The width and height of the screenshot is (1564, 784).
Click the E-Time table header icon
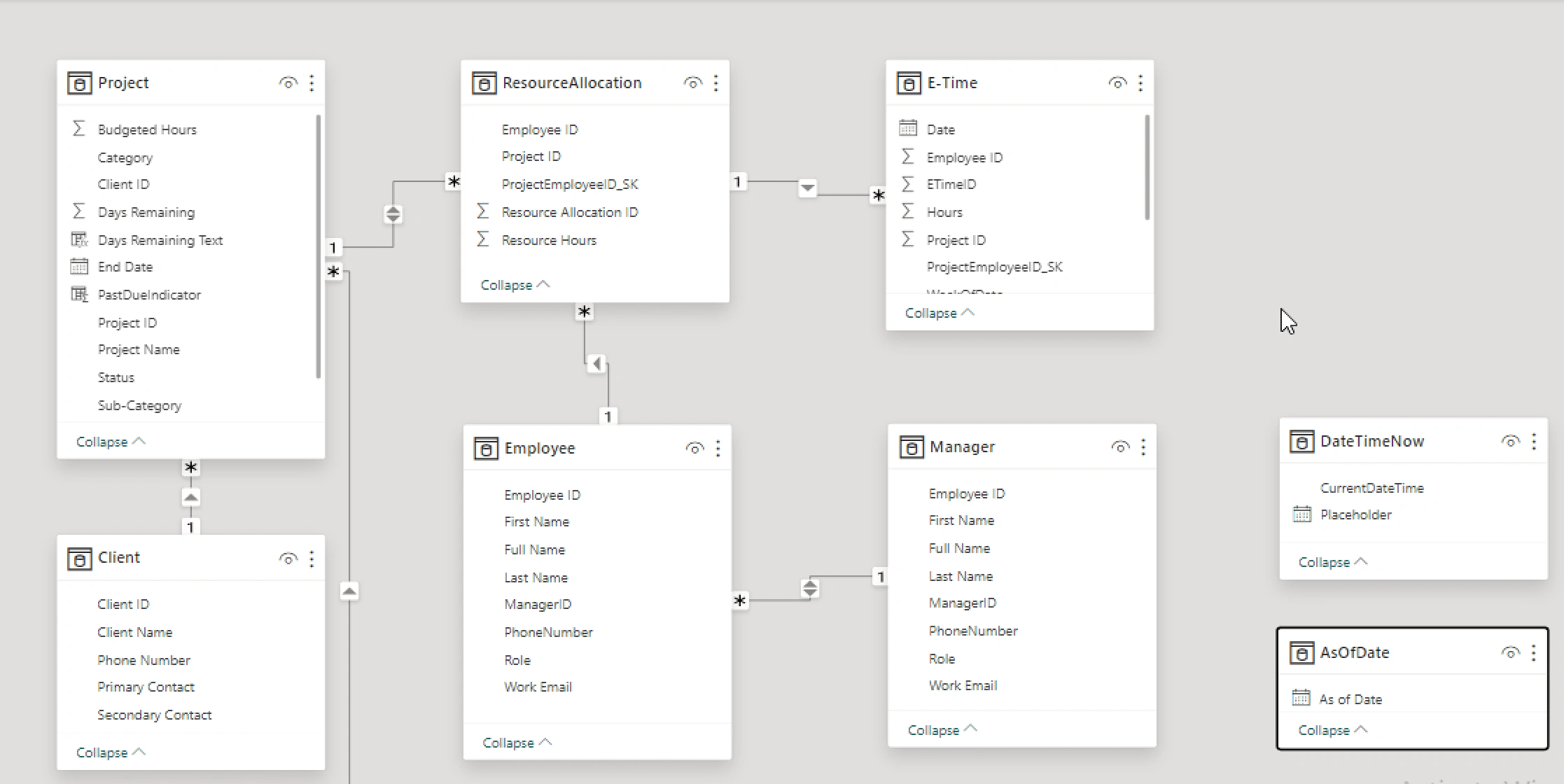[909, 83]
